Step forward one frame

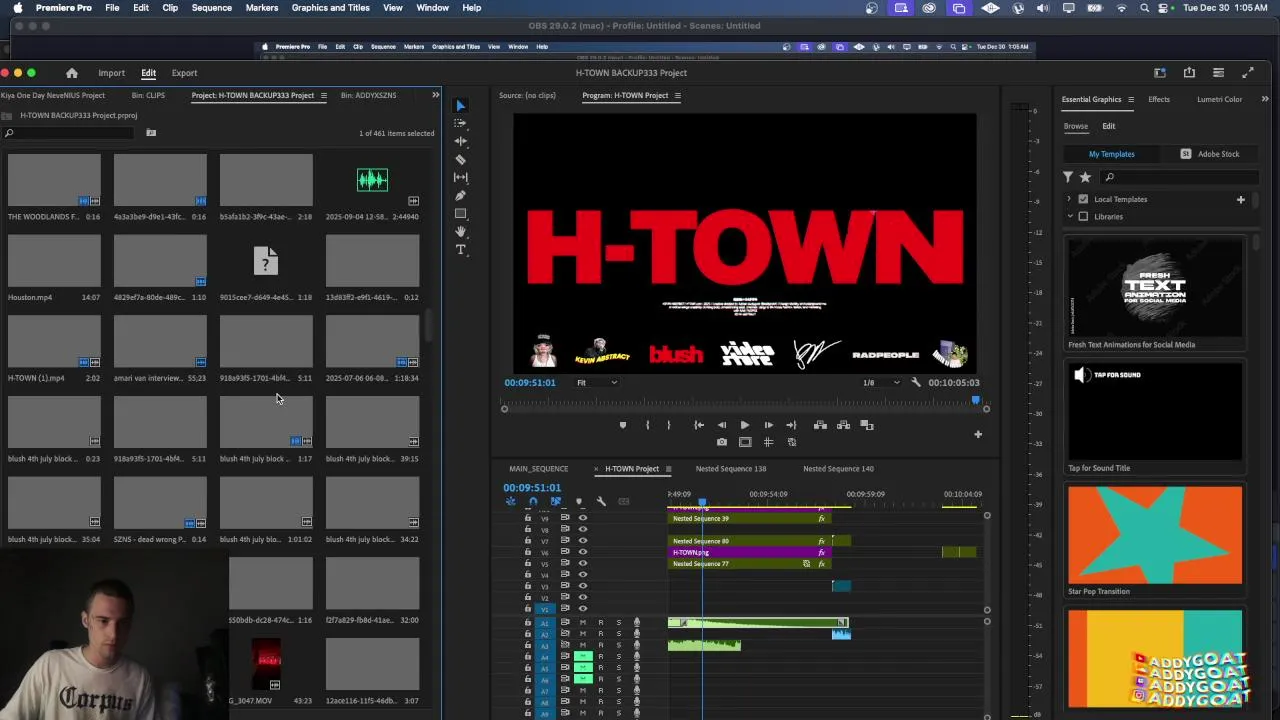tap(768, 425)
